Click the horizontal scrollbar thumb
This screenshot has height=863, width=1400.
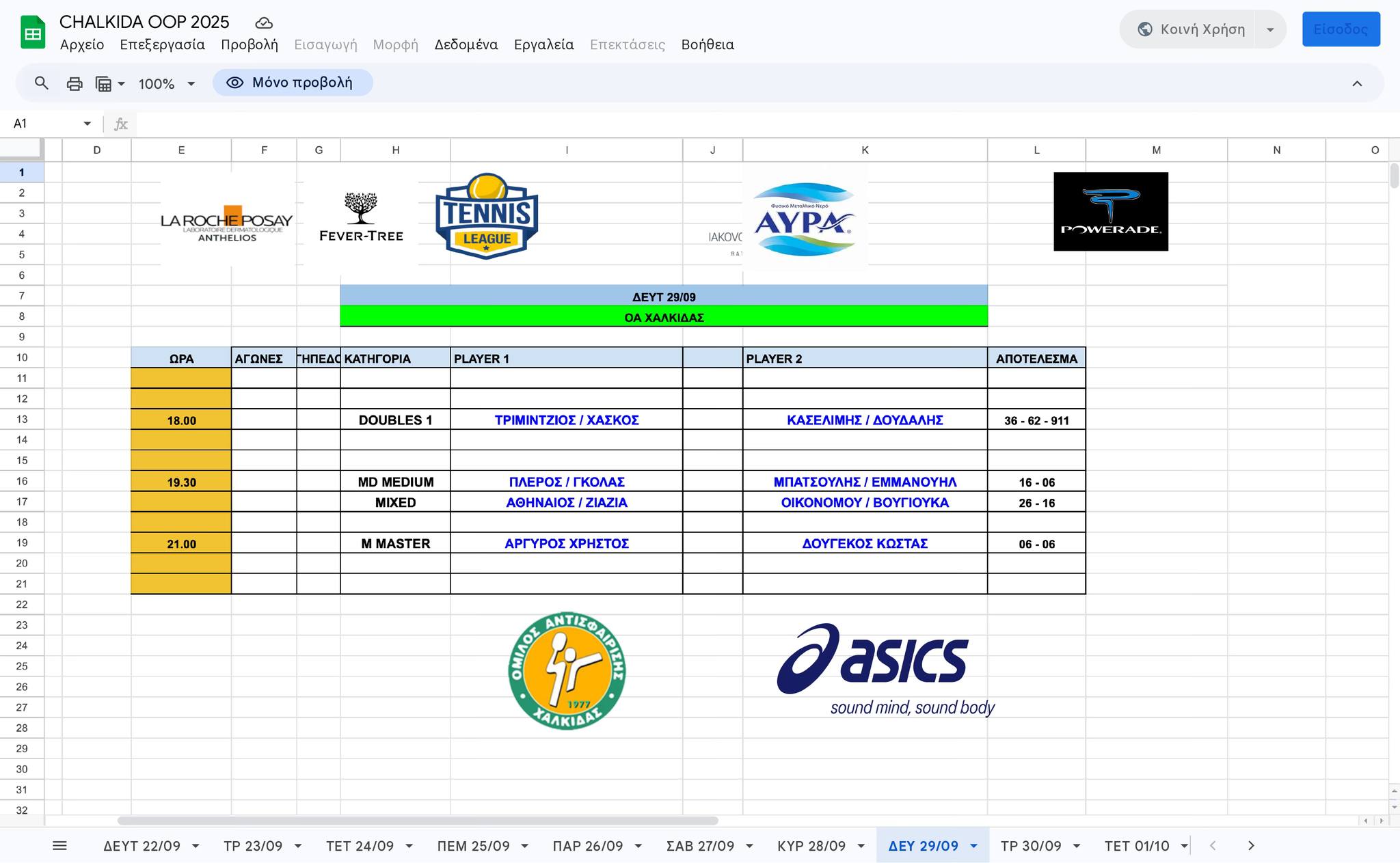(x=417, y=821)
